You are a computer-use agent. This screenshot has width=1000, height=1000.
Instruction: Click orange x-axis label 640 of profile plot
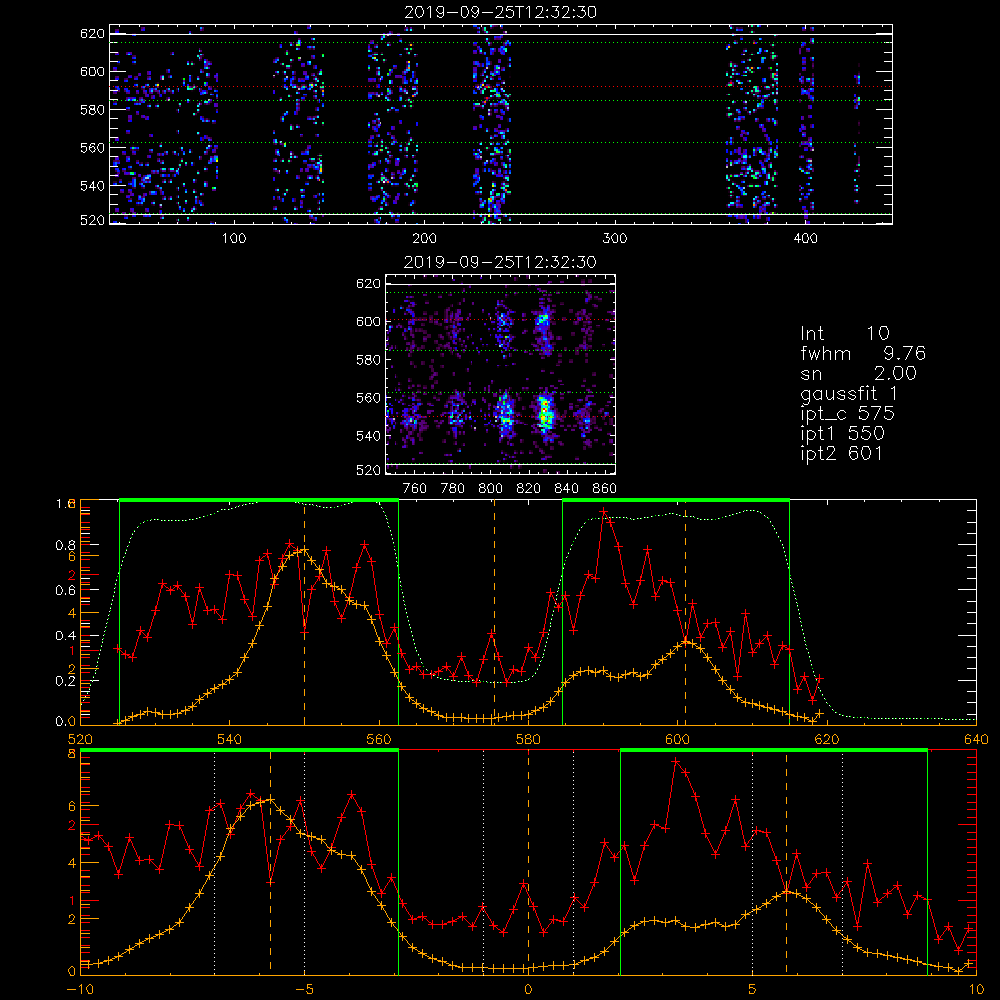pos(976,740)
